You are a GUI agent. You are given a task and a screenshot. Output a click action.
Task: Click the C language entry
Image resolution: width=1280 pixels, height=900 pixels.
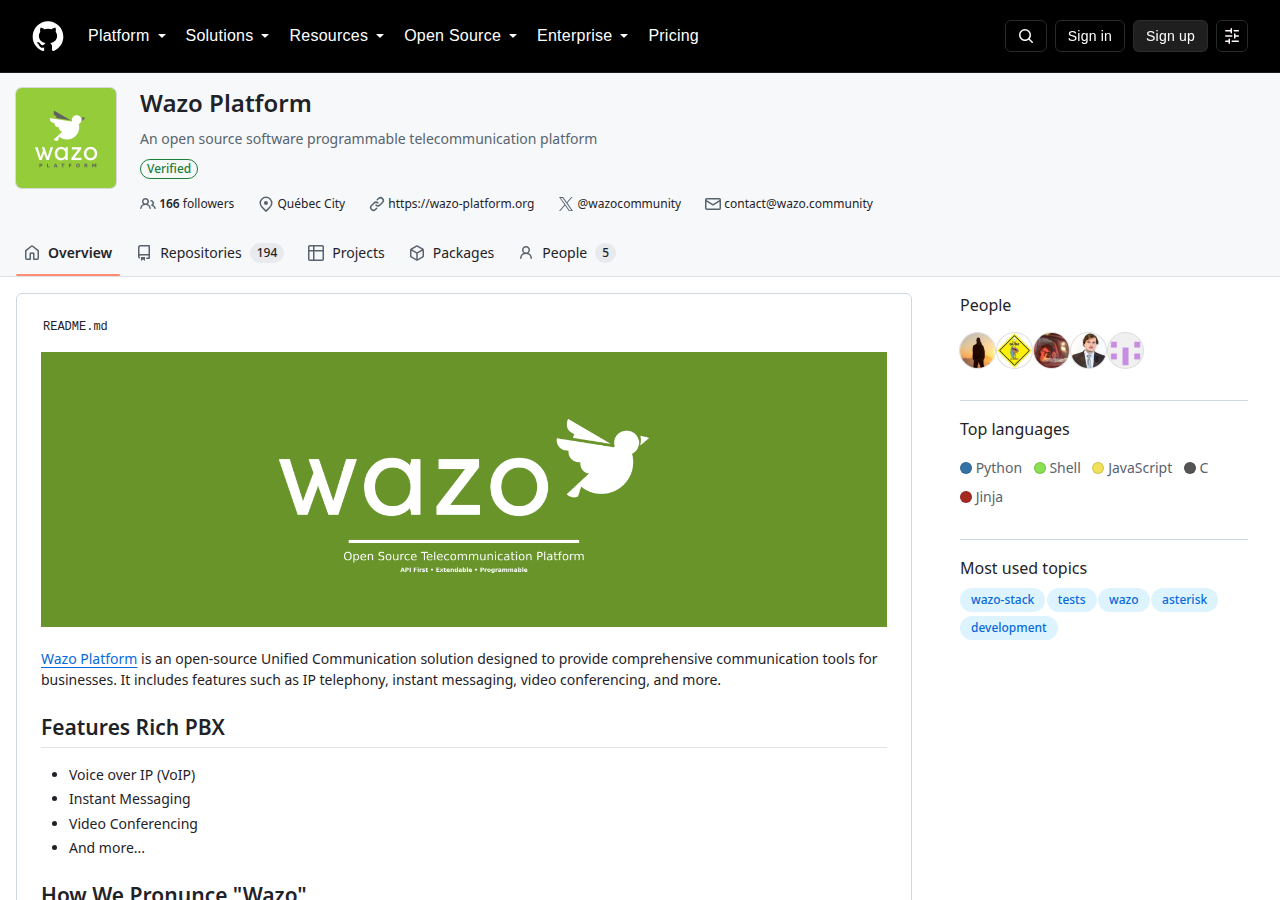tap(1196, 468)
